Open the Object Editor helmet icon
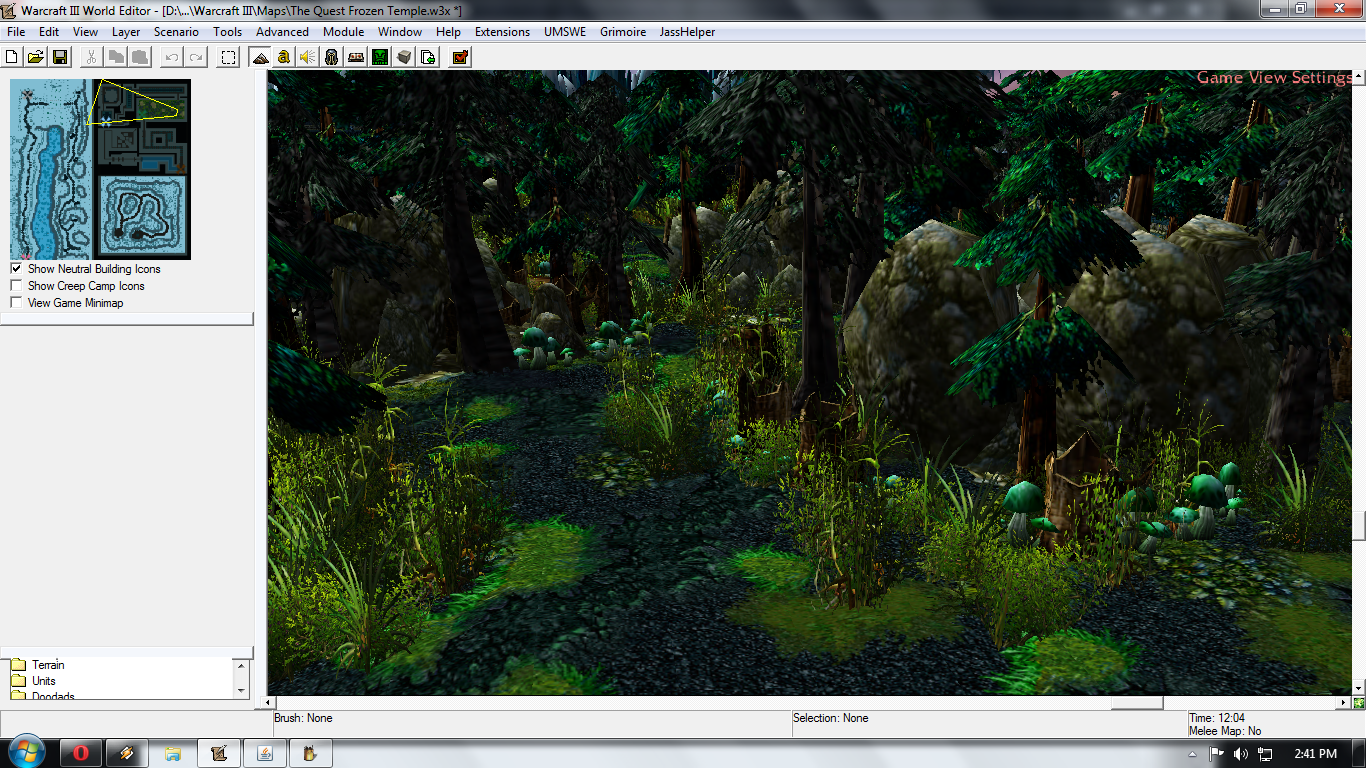This screenshot has height=768, width=1366. [x=332, y=57]
